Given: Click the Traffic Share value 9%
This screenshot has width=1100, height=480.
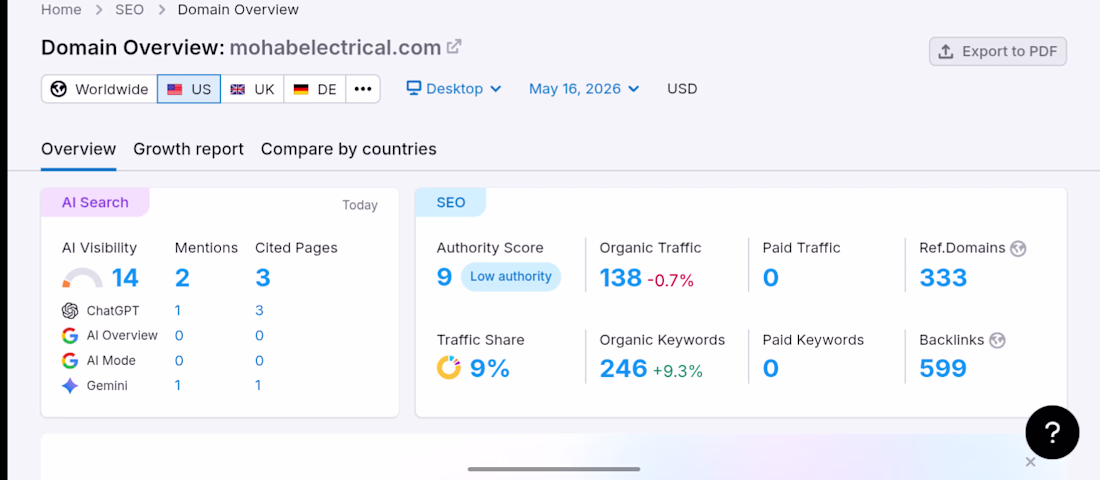Looking at the screenshot, I should pyautogui.click(x=490, y=368).
